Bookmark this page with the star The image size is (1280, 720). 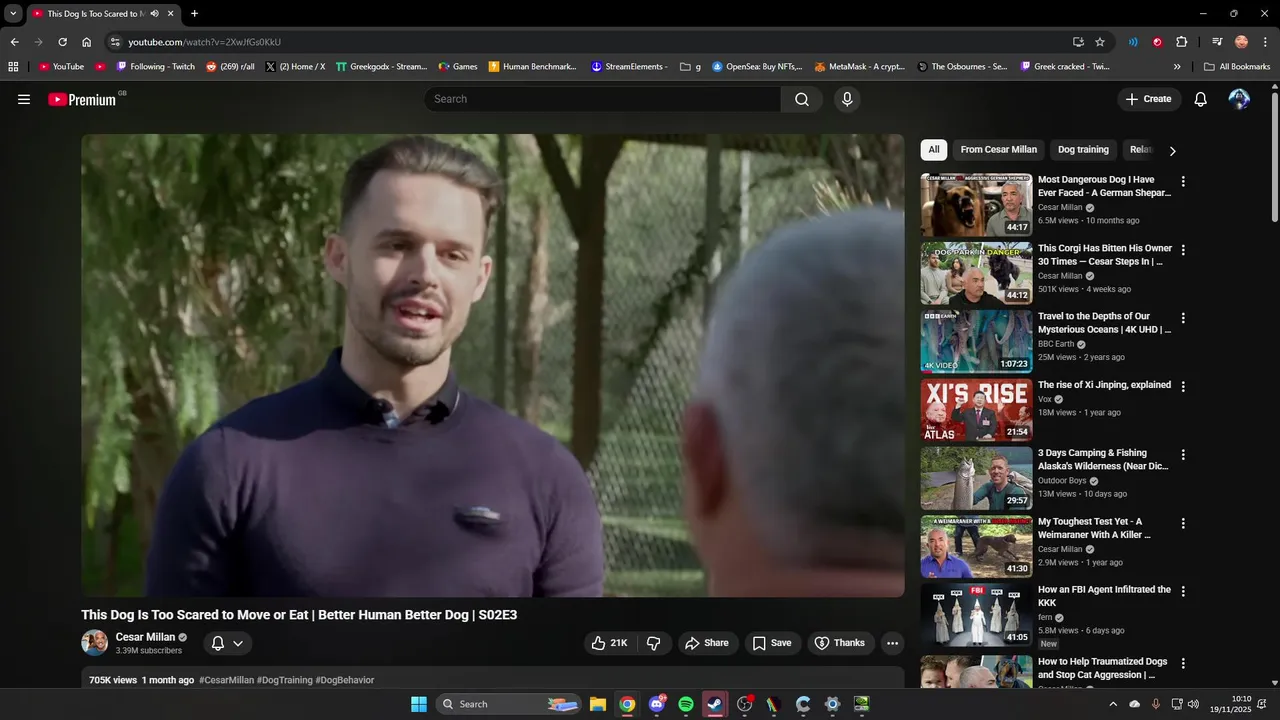click(1100, 42)
